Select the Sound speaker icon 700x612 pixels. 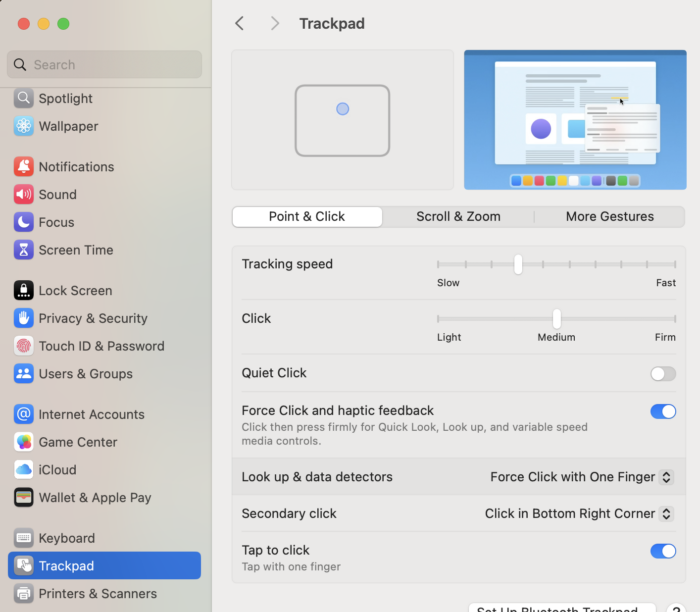[x=23, y=195]
